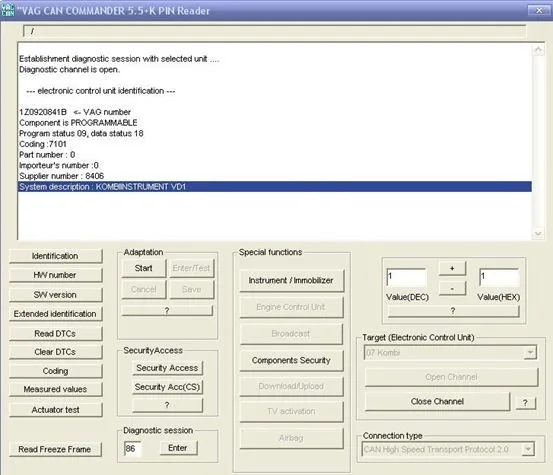Click scroll up arrow in log panel
The width and height of the screenshot is (553, 475).
pyautogui.click(x=538, y=49)
